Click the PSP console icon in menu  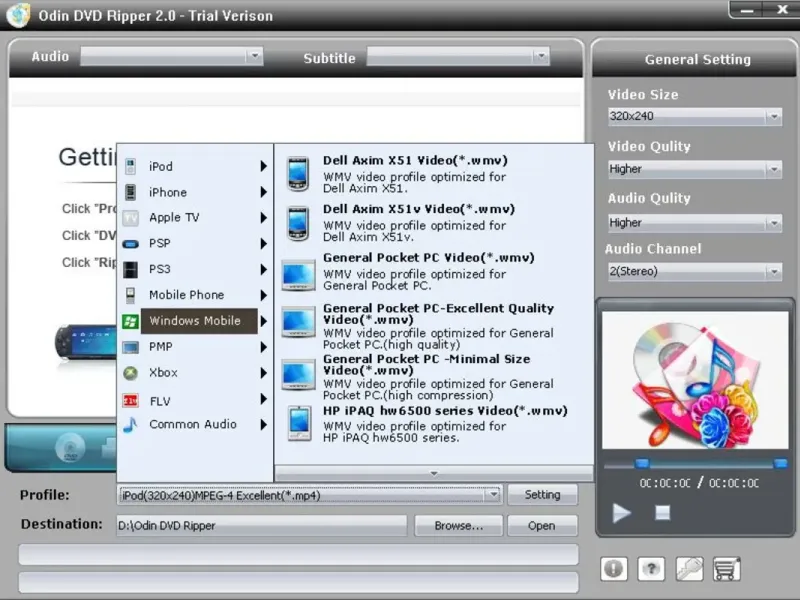[131, 244]
